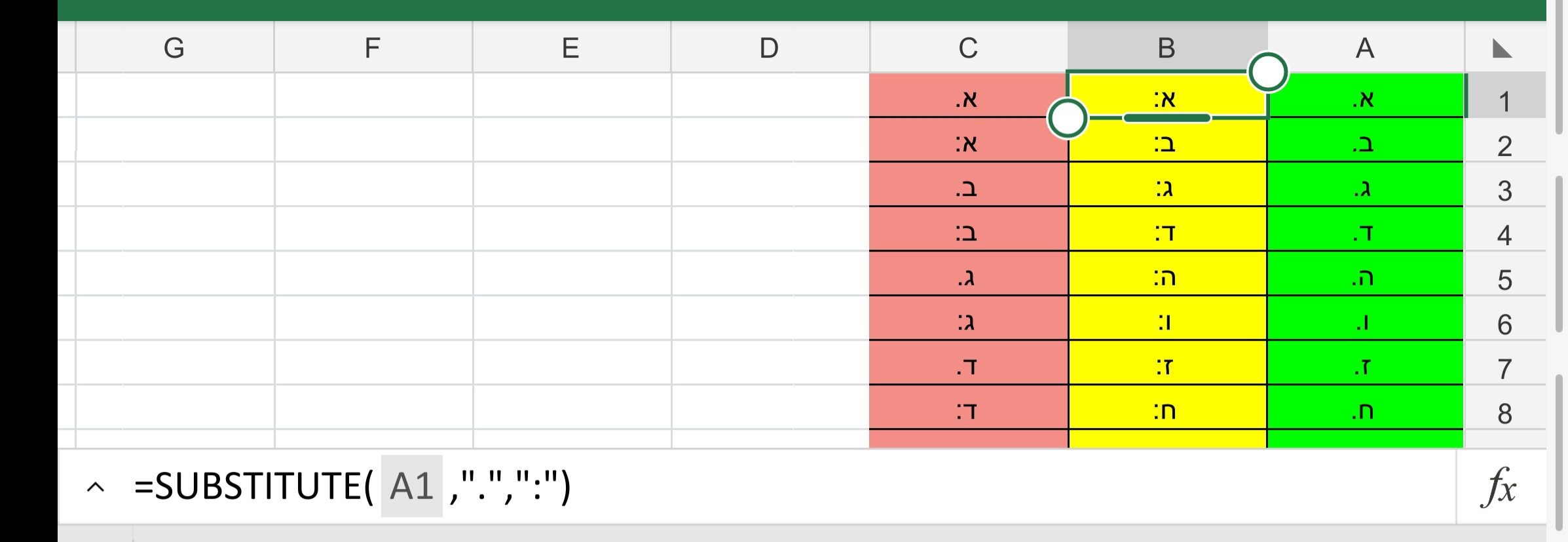Image resolution: width=1568 pixels, height=542 pixels.
Task: Select row 4 header
Action: [1505, 233]
